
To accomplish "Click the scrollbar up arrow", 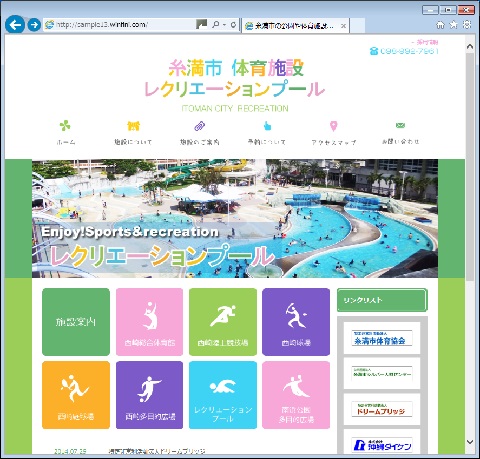I will (470, 47).
